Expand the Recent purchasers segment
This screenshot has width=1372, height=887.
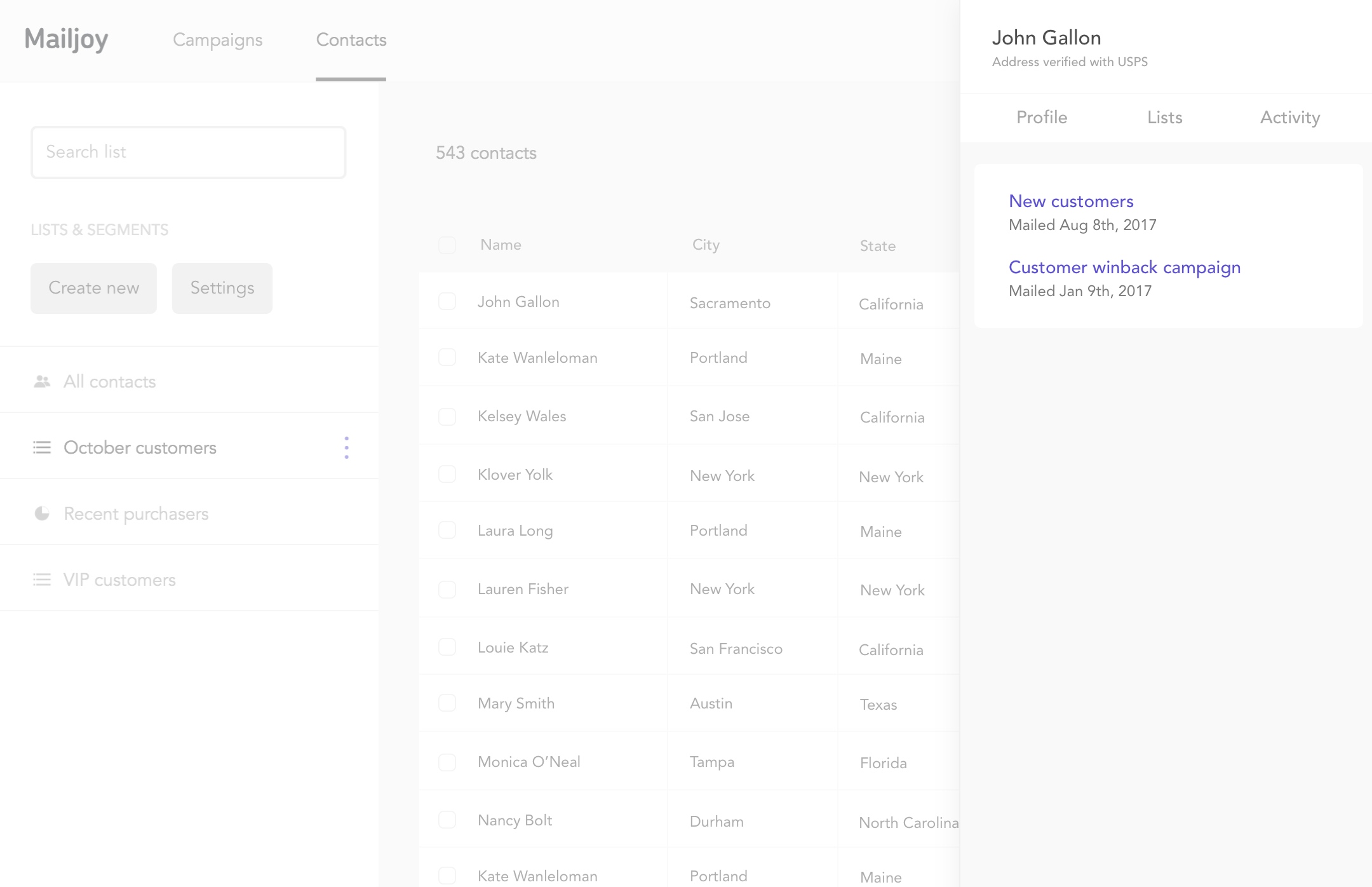[x=136, y=513]
